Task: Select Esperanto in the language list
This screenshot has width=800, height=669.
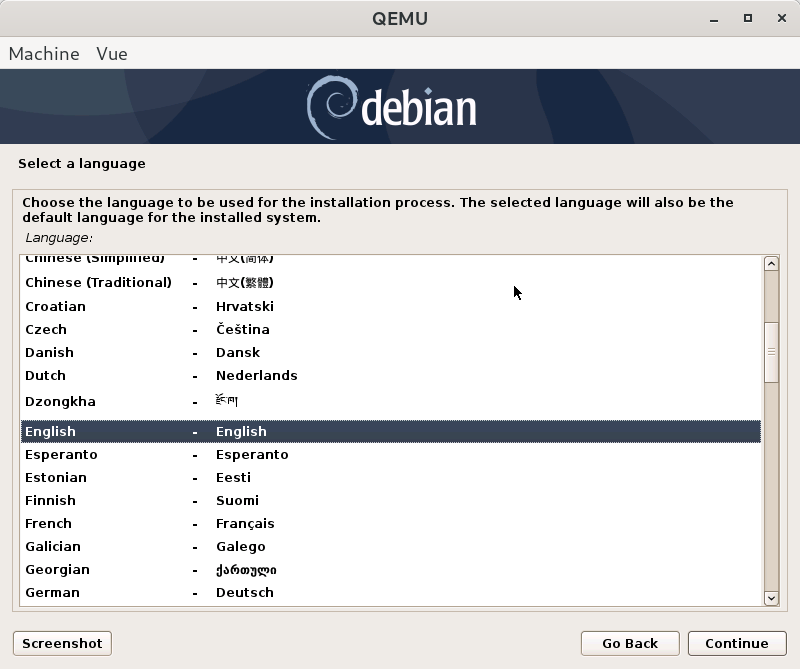Action: 61,454
